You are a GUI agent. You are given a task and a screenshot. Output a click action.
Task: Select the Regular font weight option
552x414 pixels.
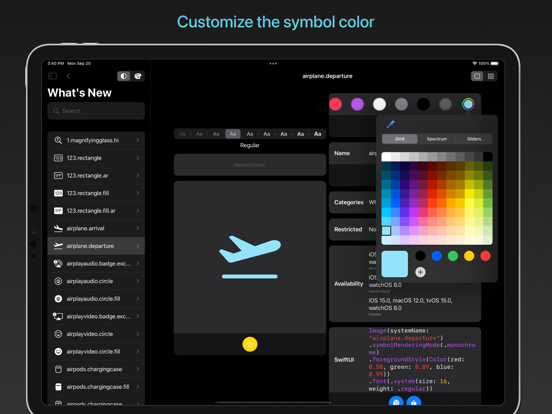[233, 134]
